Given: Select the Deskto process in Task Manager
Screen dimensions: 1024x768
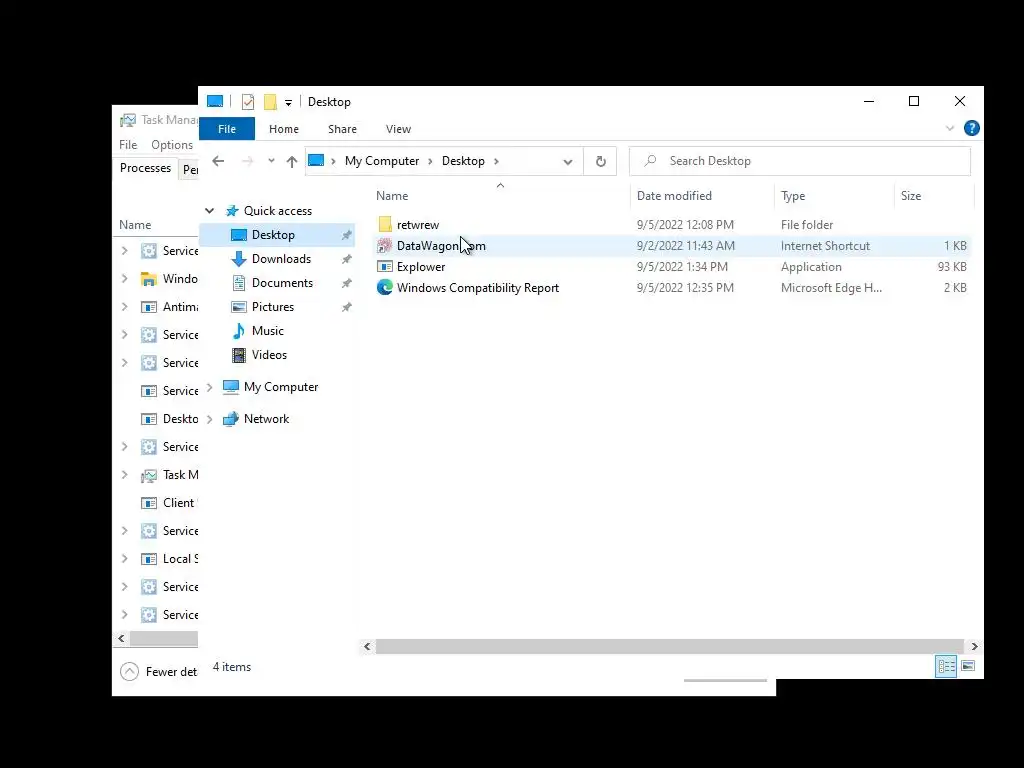Looking at the screenshot, I should point(169,419).
